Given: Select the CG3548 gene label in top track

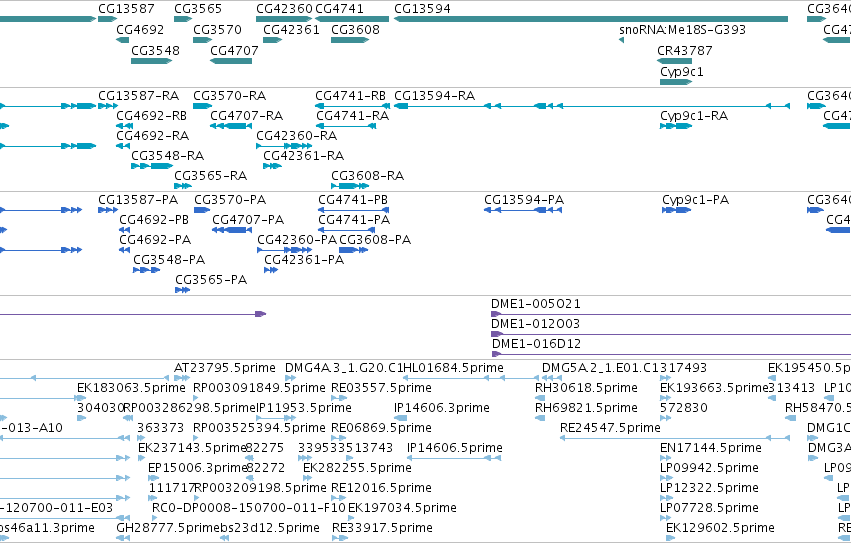Looking at the screenshot, I should click(155, 50).
